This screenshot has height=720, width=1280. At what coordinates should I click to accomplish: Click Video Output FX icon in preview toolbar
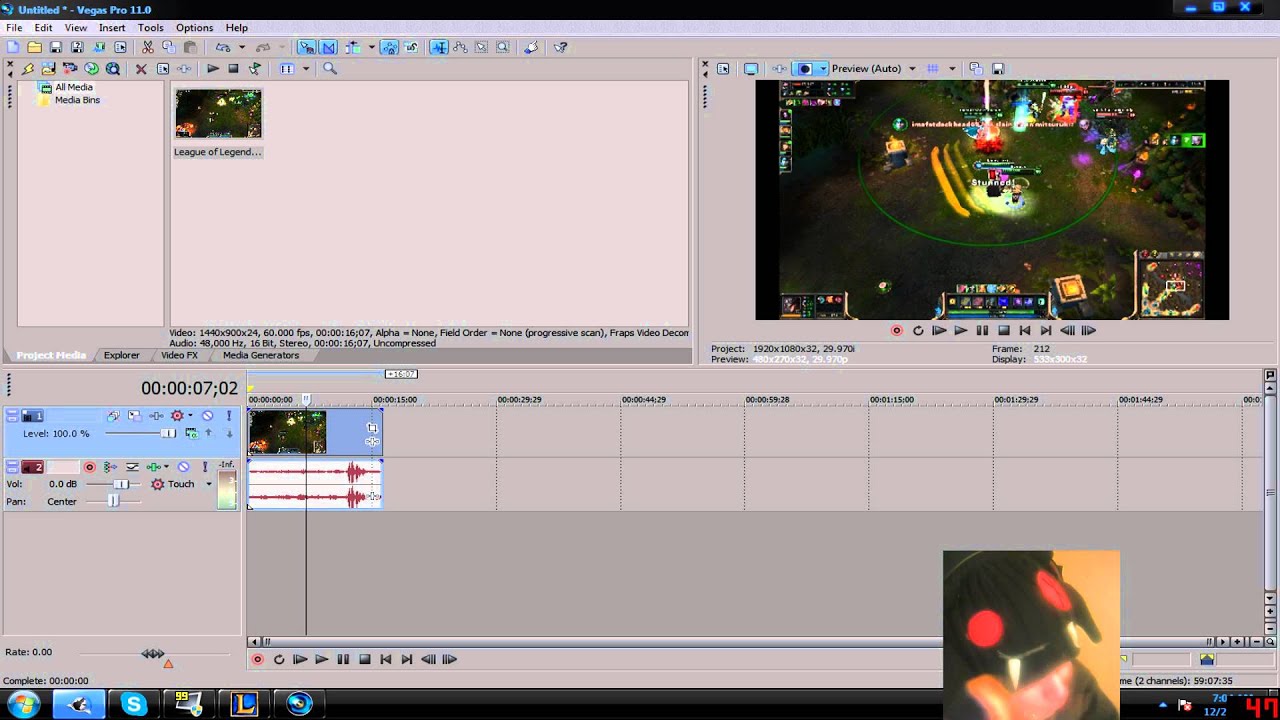[779, 69]
